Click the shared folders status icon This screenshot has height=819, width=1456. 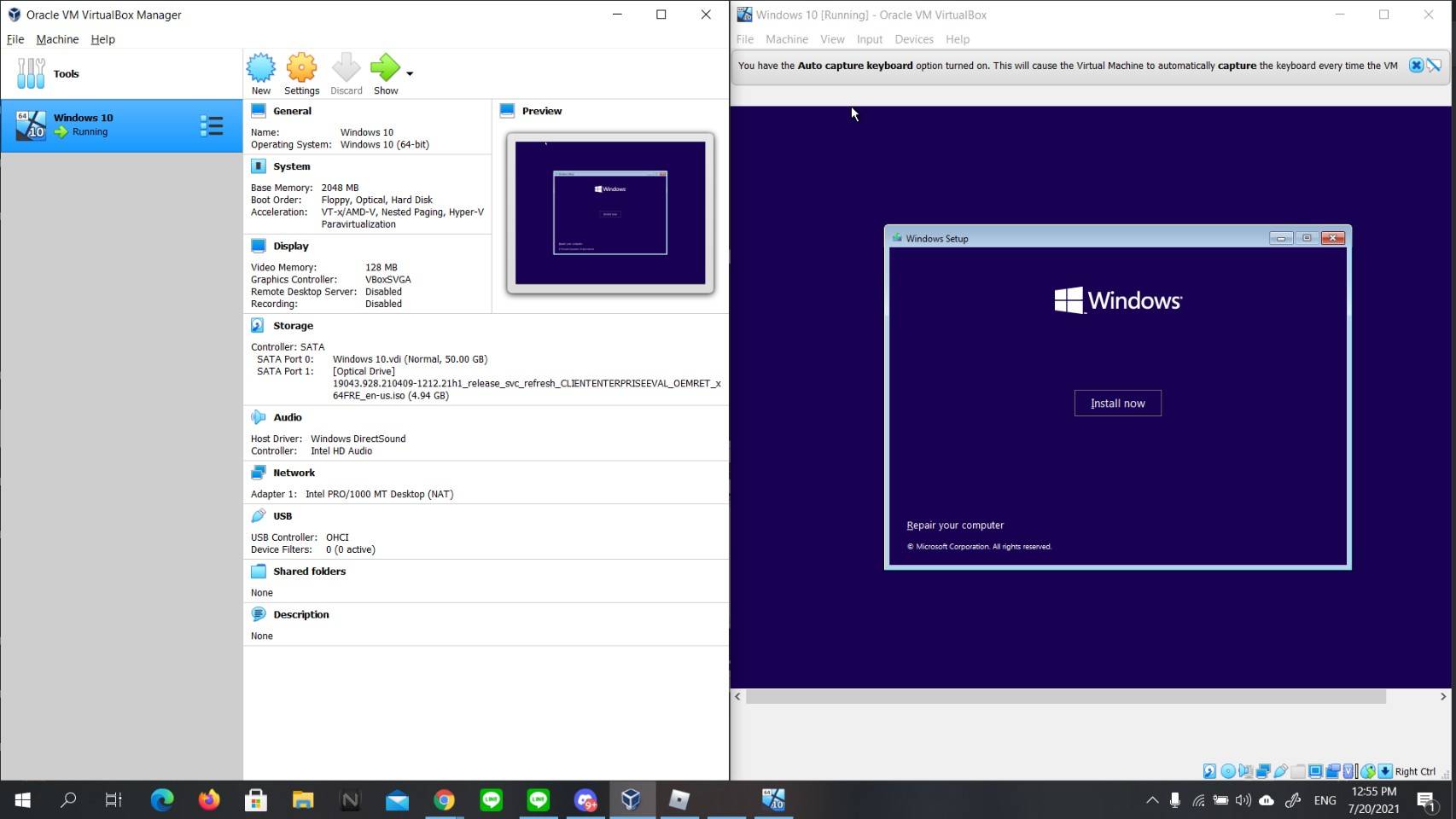coord(1298,771)
